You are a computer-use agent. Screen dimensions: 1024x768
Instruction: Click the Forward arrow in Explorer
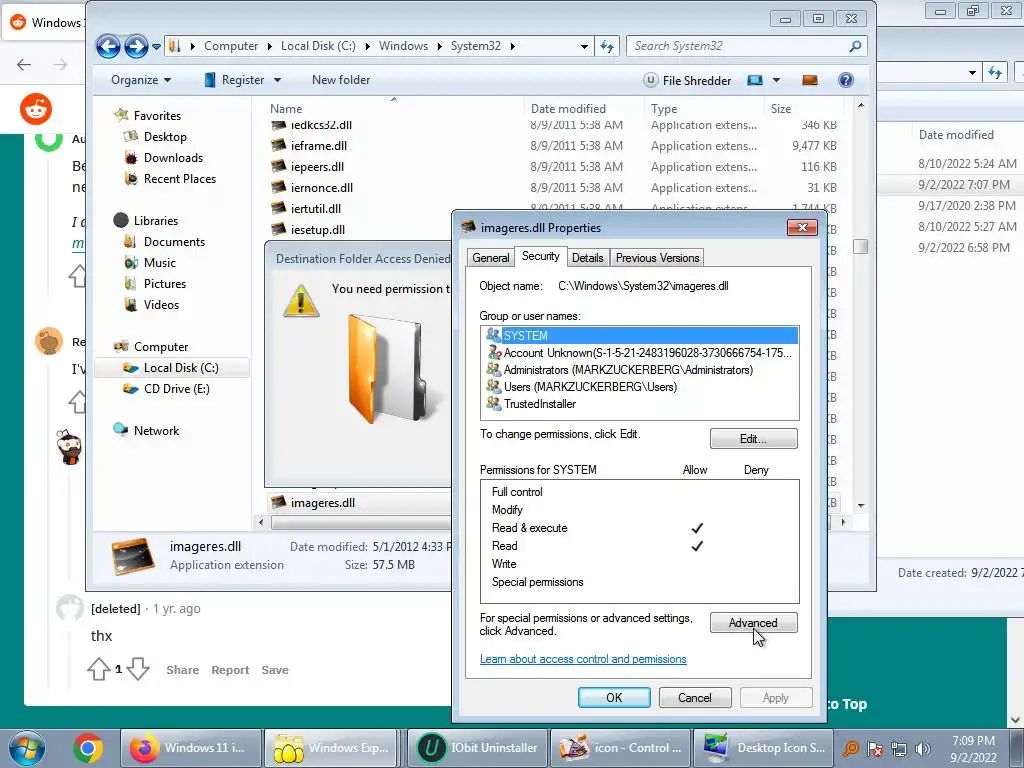(x=136, y=46)
